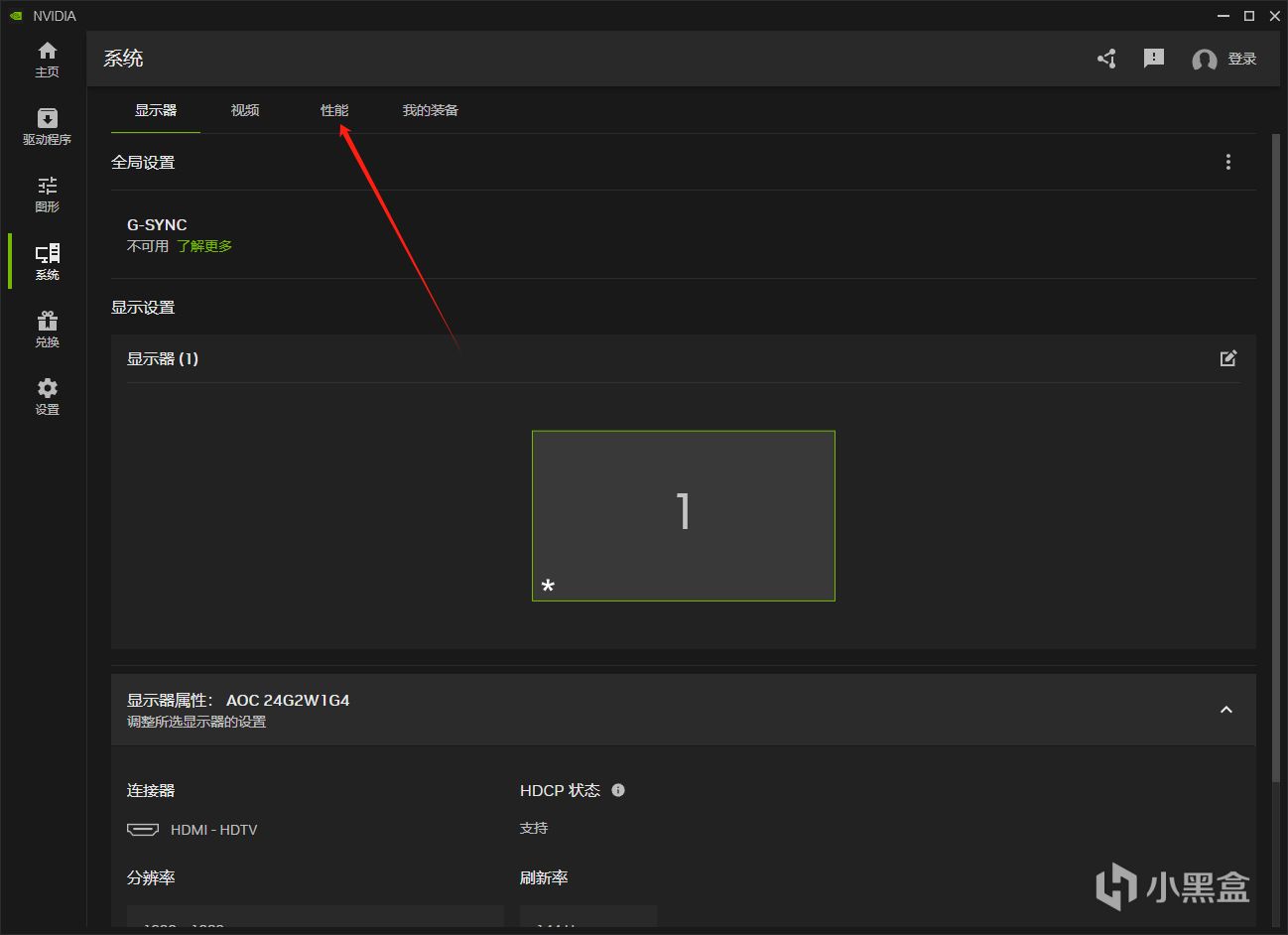Click the HDMI - HDTV connector text
Image resolution: width=1288 pixels, height=935 pixels.
213,830
